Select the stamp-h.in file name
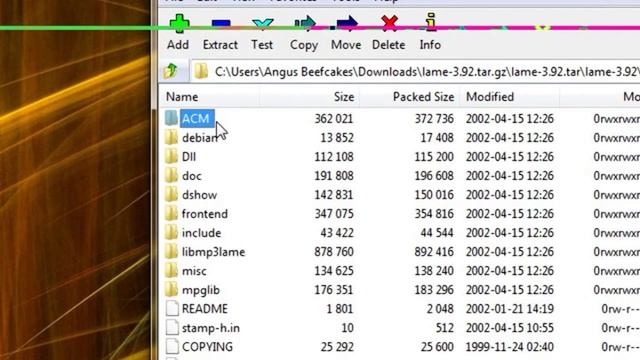 tap(211, 328)
